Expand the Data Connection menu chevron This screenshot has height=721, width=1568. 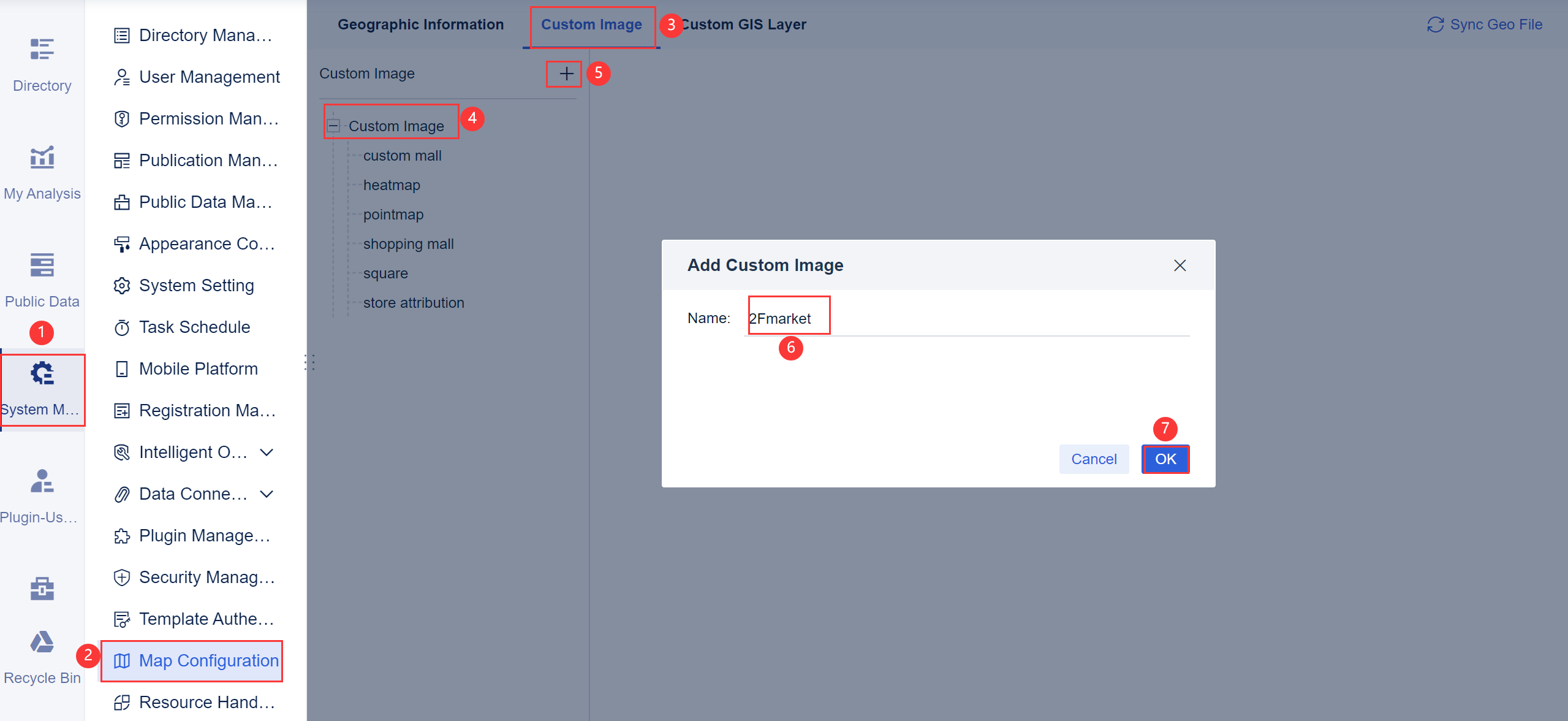[266, 494]
